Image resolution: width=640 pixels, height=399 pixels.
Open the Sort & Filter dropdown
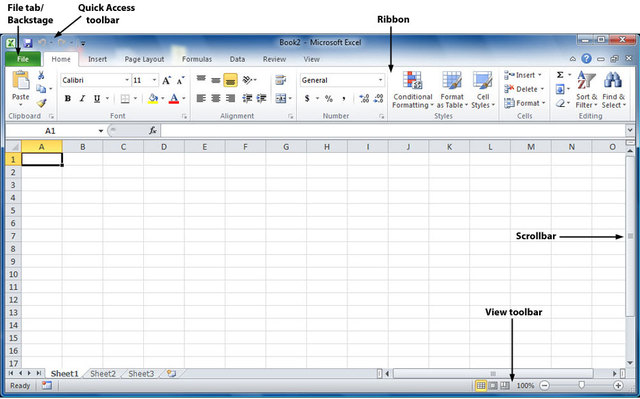587,90
